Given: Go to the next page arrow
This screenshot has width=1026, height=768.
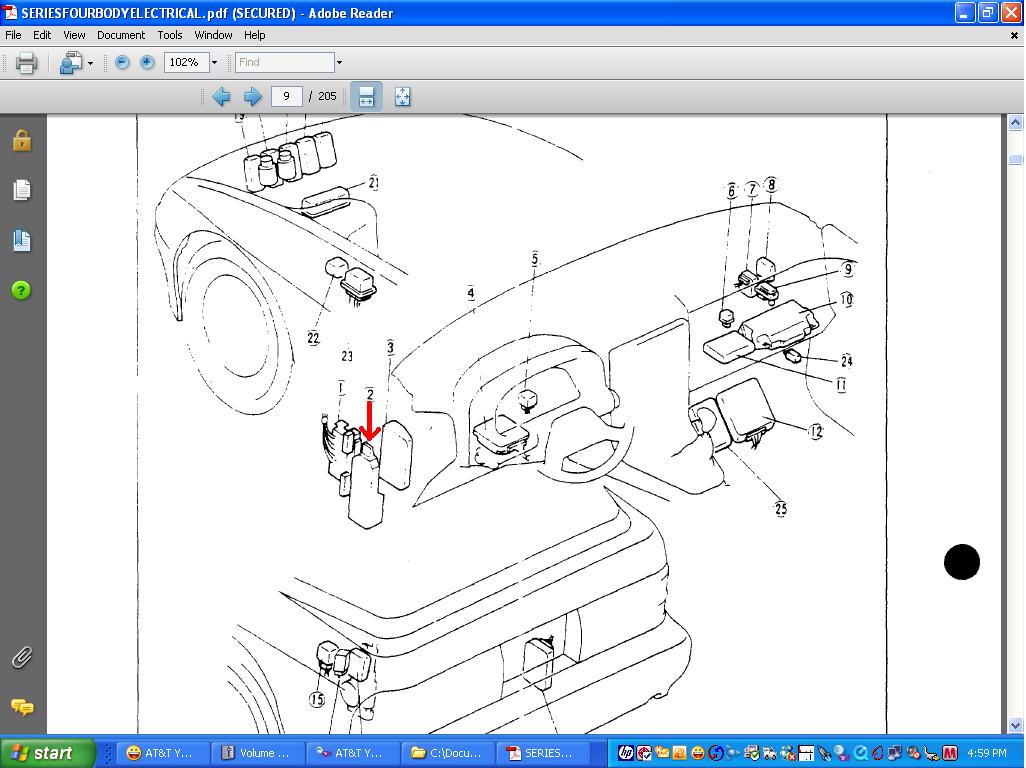Looking at the screenshot, I should click(x=253, y=97).
